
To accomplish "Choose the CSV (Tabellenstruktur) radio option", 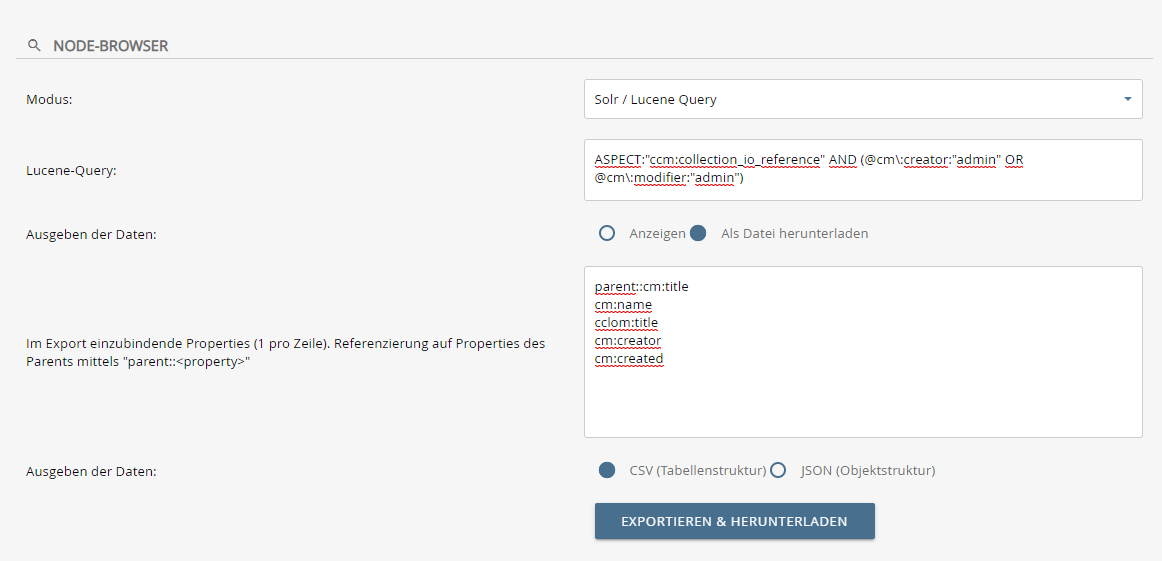I will [606, 470].
